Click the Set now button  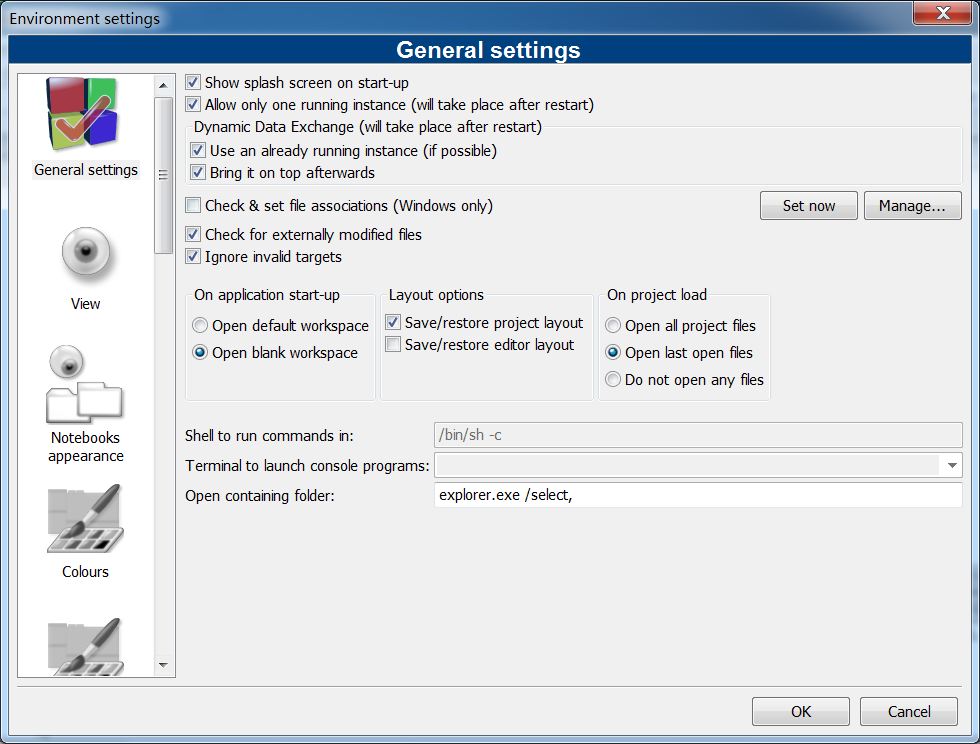[x=808, y=206]
